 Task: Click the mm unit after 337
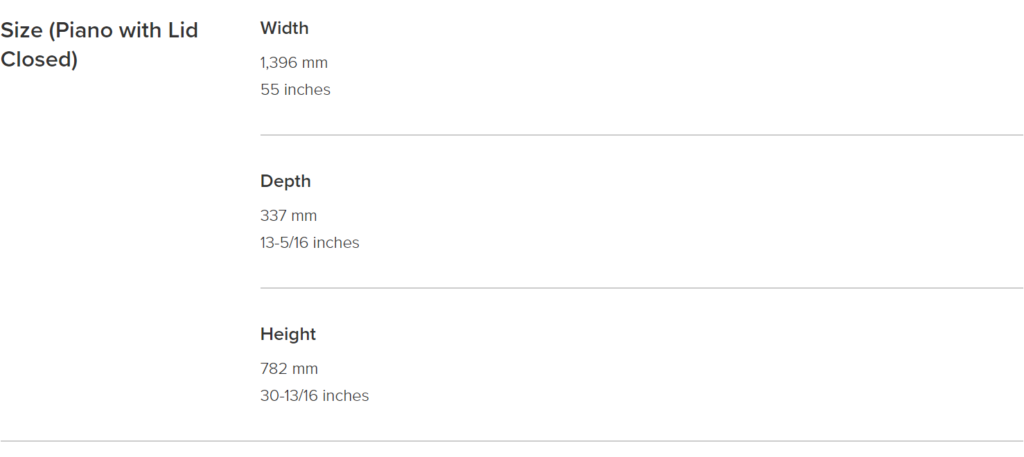click(x=304, y=216)
